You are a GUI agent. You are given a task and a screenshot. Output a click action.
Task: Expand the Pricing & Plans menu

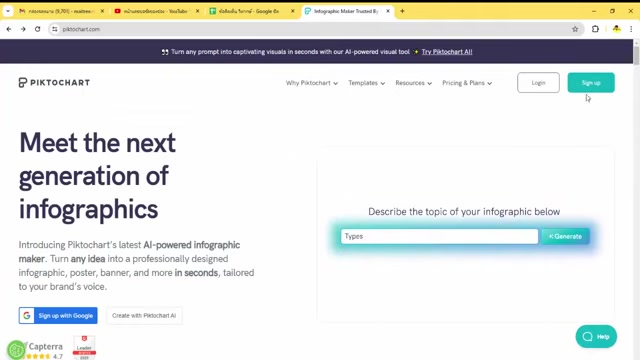tap(467, 83)
